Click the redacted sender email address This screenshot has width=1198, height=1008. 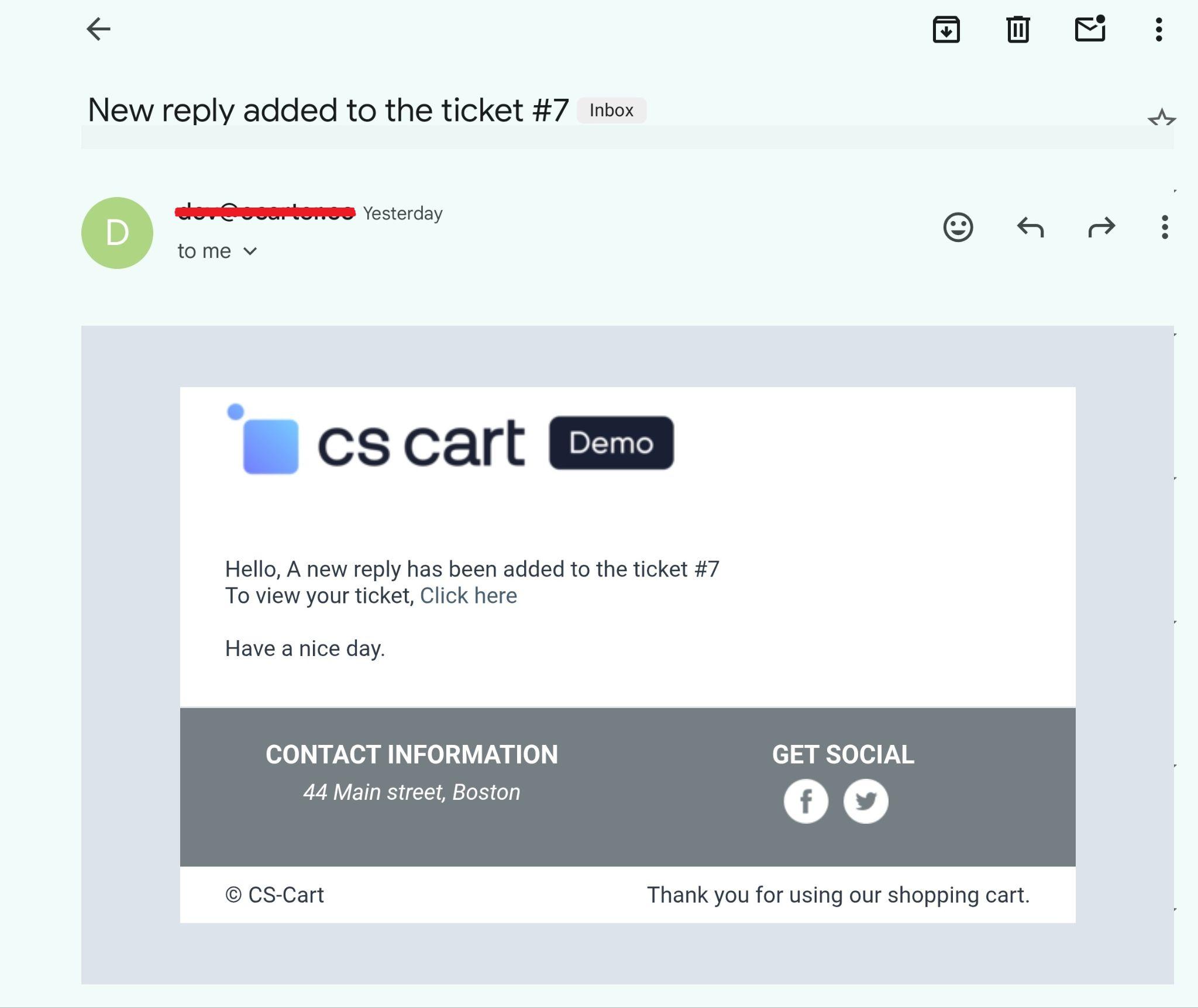pos(265,212)
